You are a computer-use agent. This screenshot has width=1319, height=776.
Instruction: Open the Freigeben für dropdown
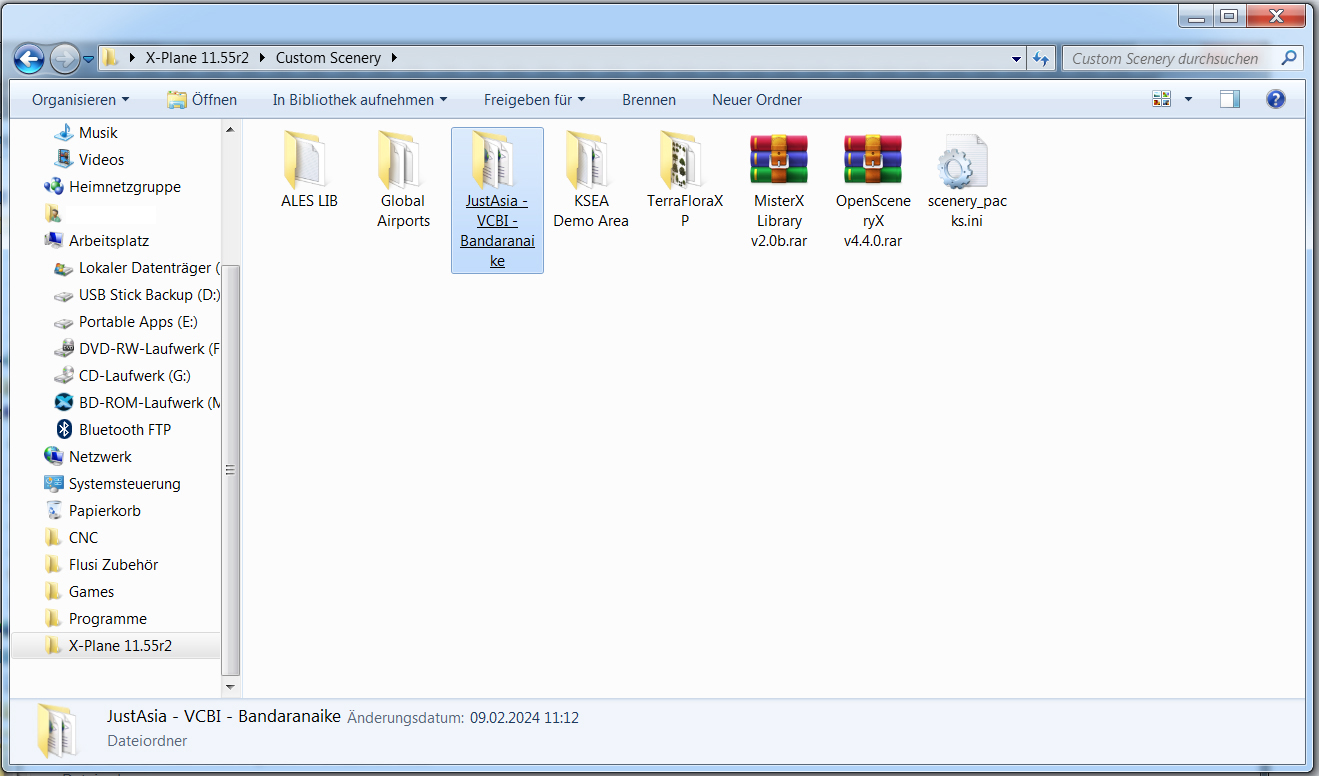pyautogui.click(x=534, y=100)
